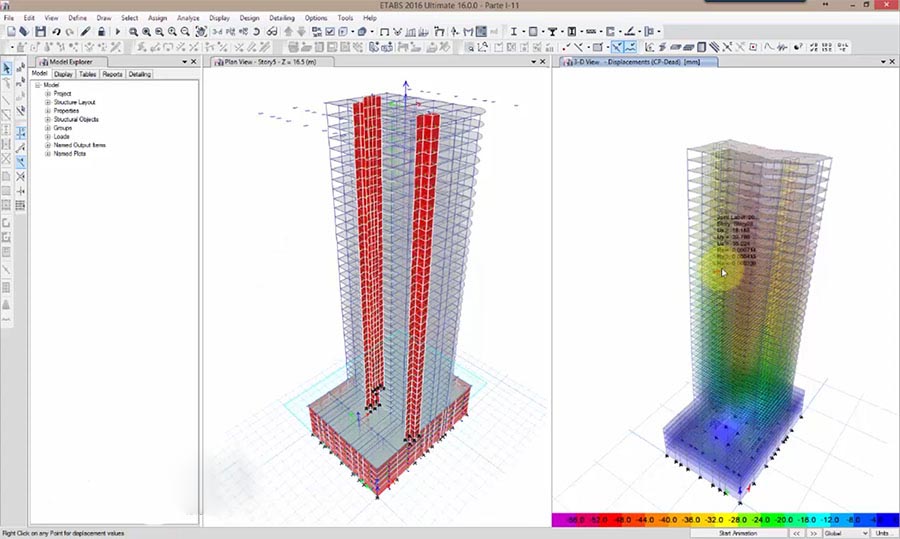Open the Detailing menu
The width and height of the screenshot is (900, 539).
pos(282,18)
